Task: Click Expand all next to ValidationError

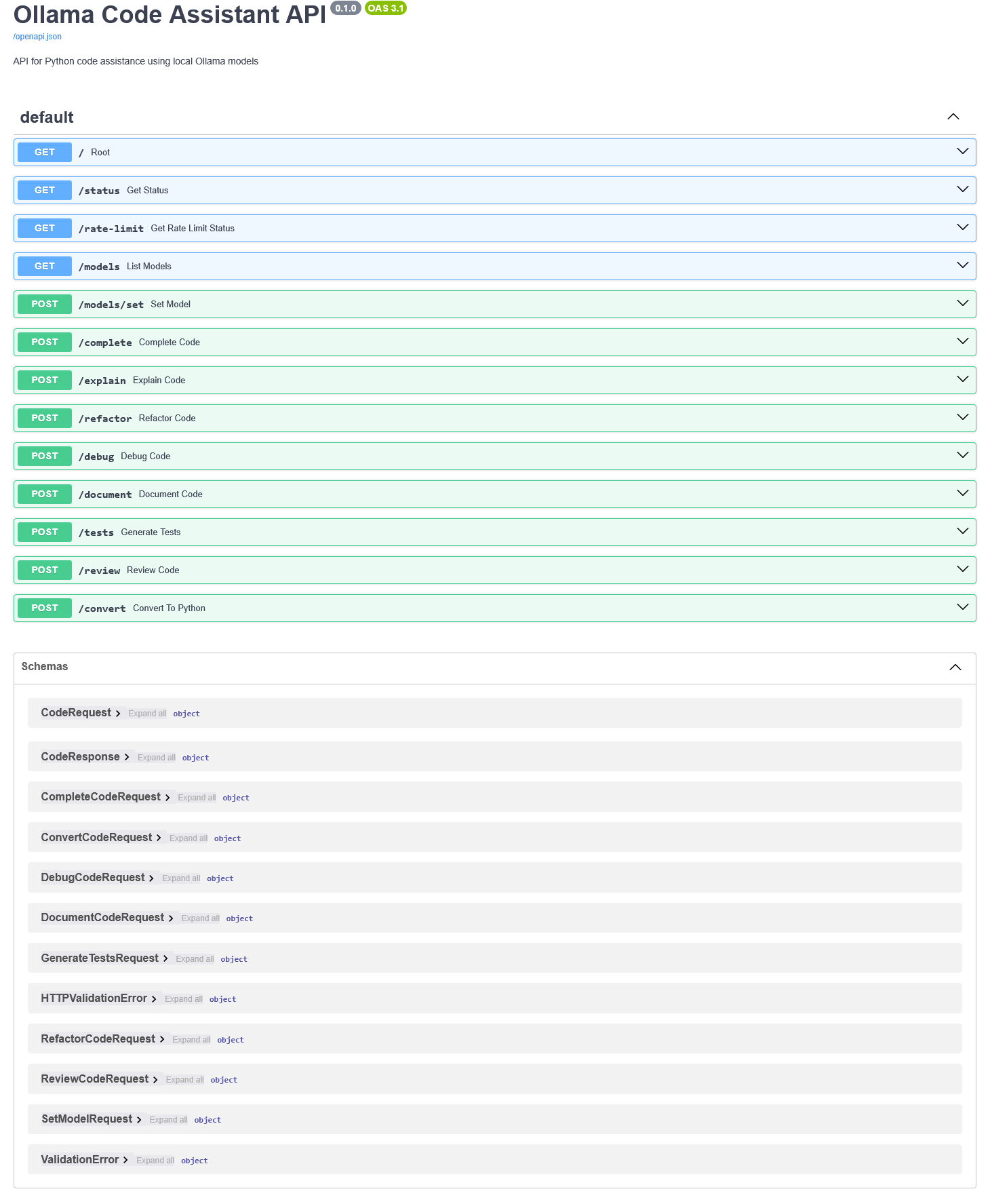Action: tap(155, 1161)
